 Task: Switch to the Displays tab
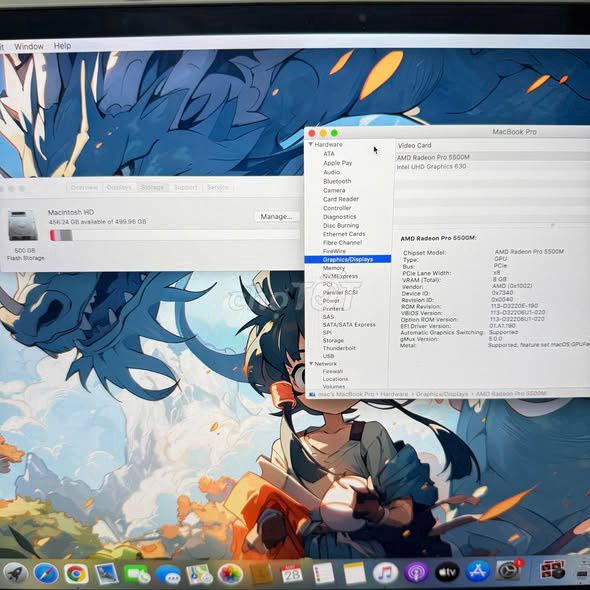(119, 187)
